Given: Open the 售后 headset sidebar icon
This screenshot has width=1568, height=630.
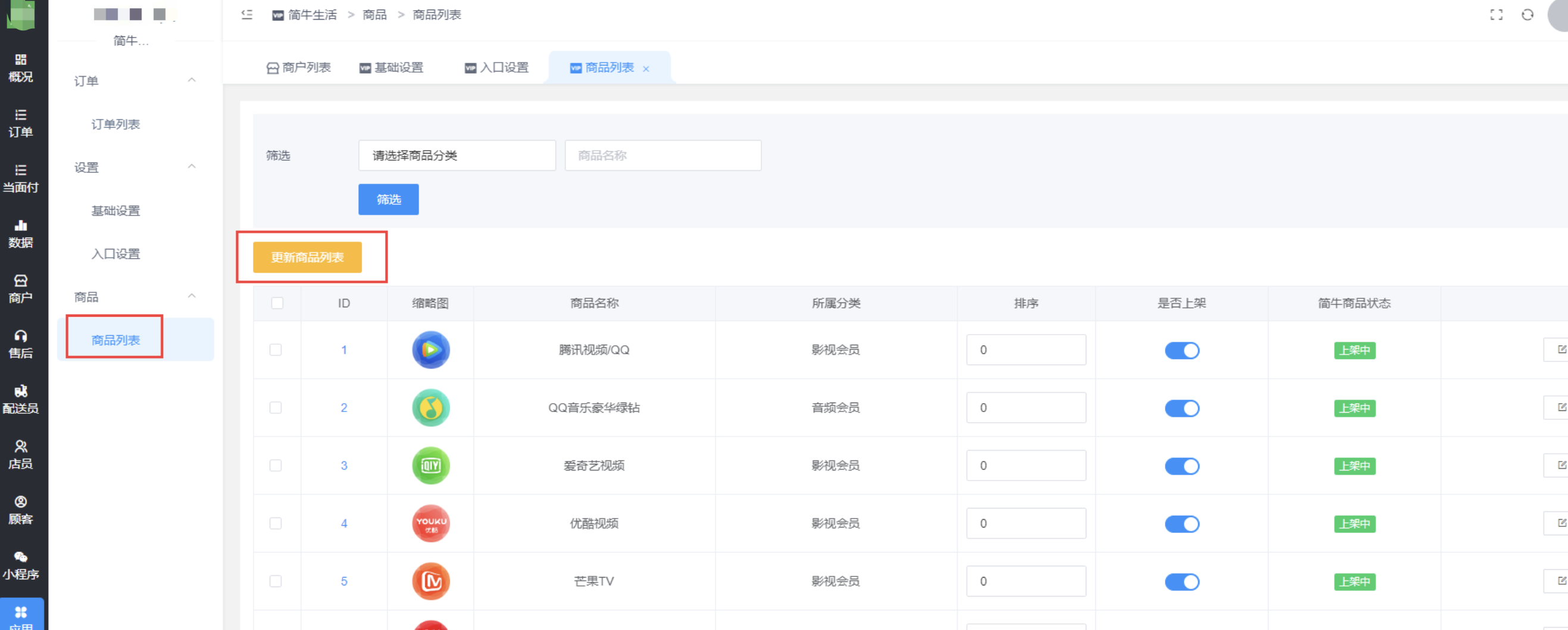Looking at the screenshot, I should click(21, 345).
